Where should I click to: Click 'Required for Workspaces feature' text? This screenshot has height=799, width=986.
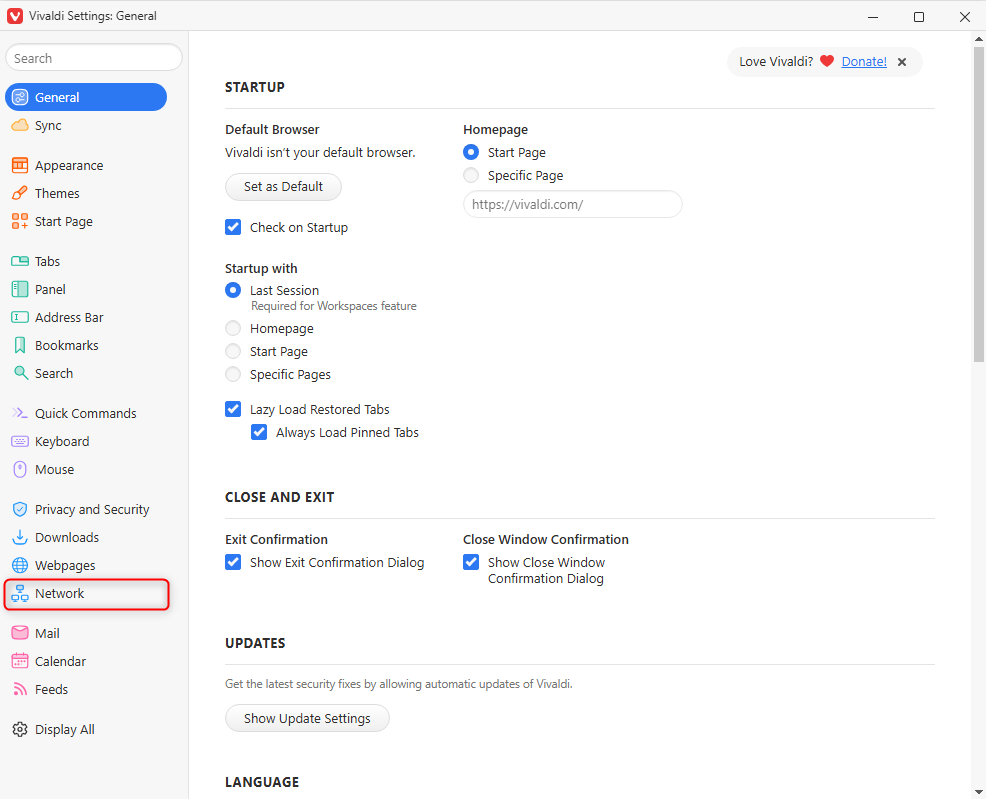click(x=334, y=306)
